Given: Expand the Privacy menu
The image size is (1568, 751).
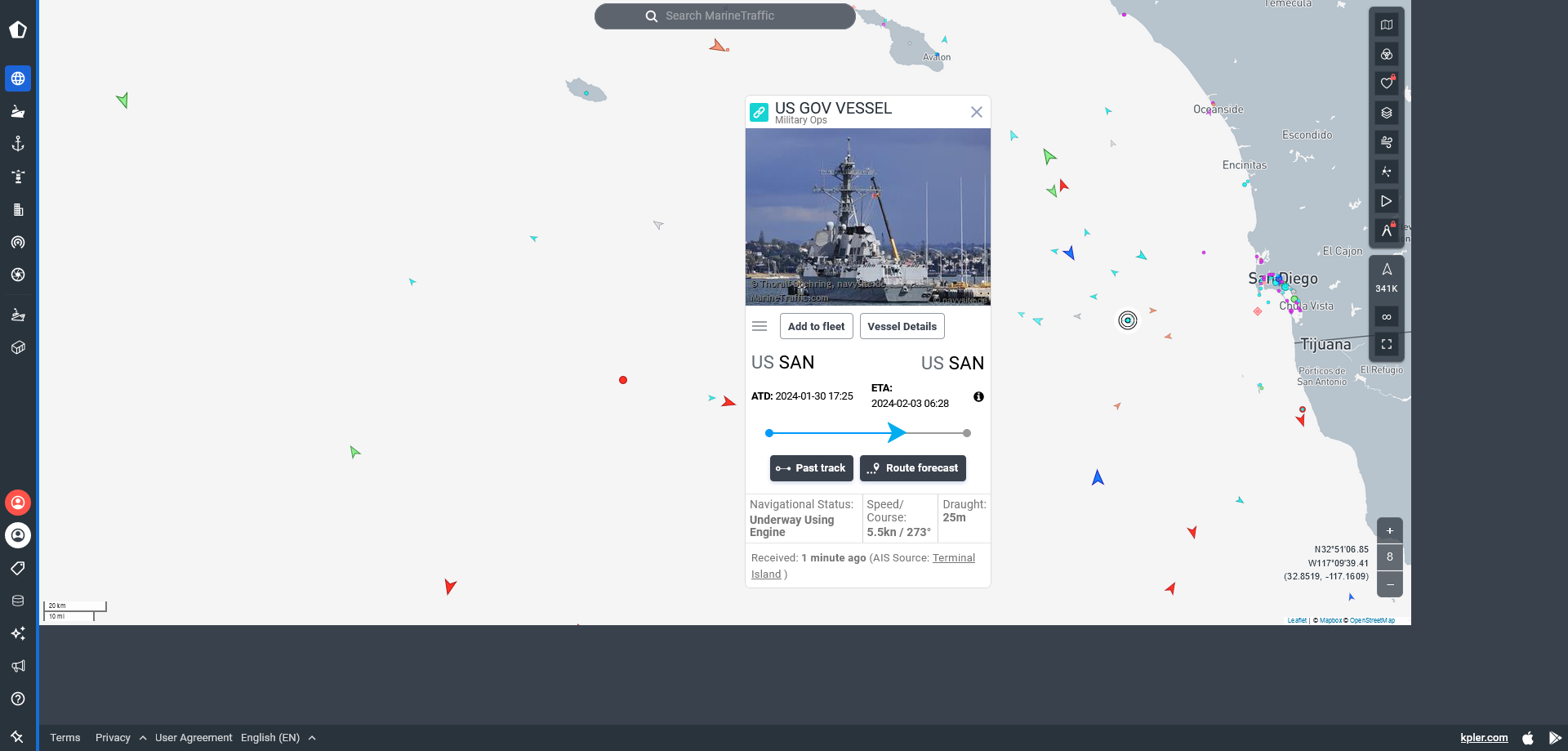Looking at the screenshot, I should coord(120,737).
